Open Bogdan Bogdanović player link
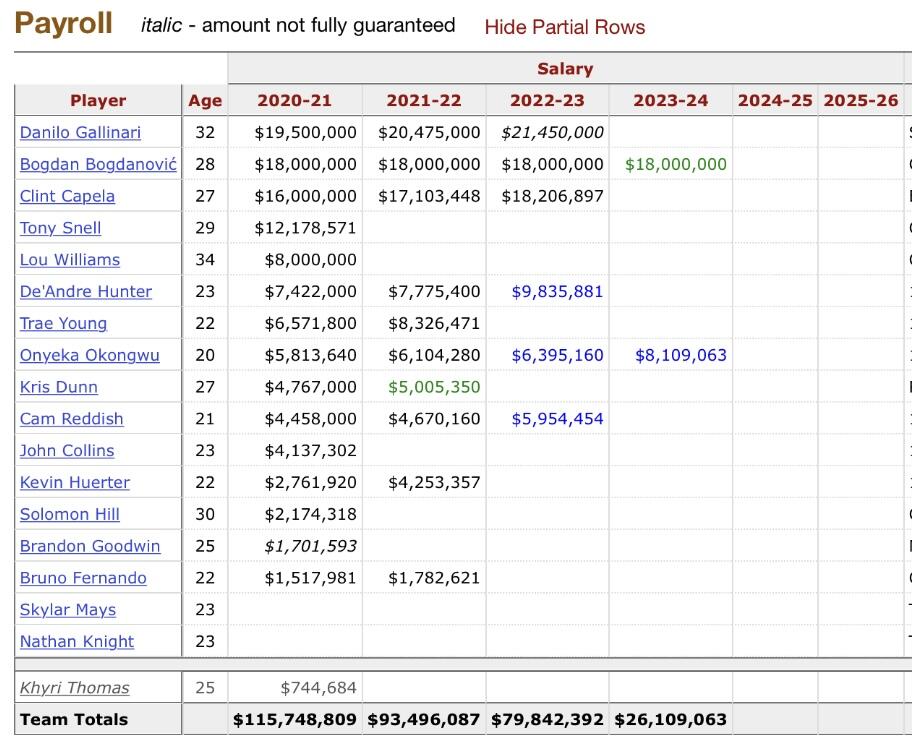The height and width of the screenshot is (736, 912). [98, 164]
